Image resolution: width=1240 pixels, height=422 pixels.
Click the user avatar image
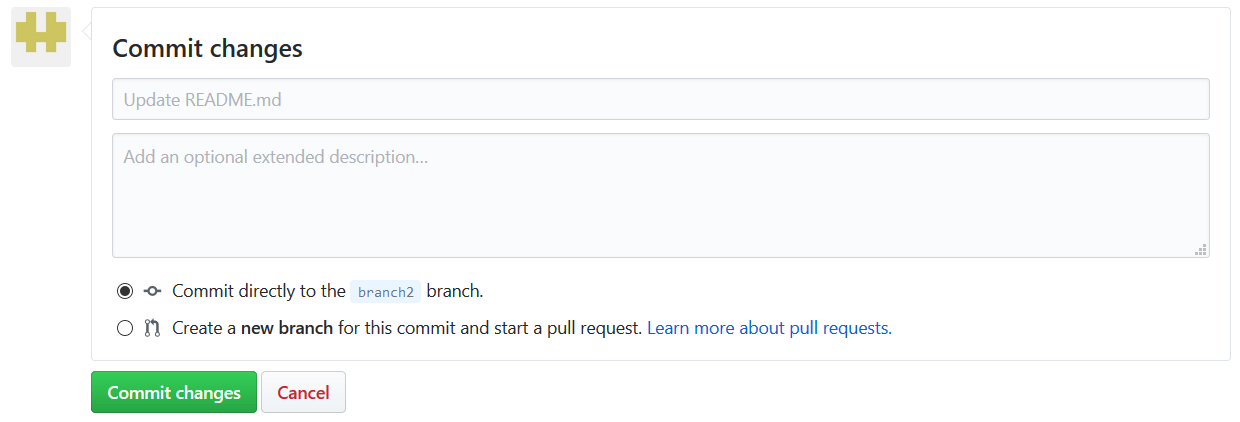point(41,37)
